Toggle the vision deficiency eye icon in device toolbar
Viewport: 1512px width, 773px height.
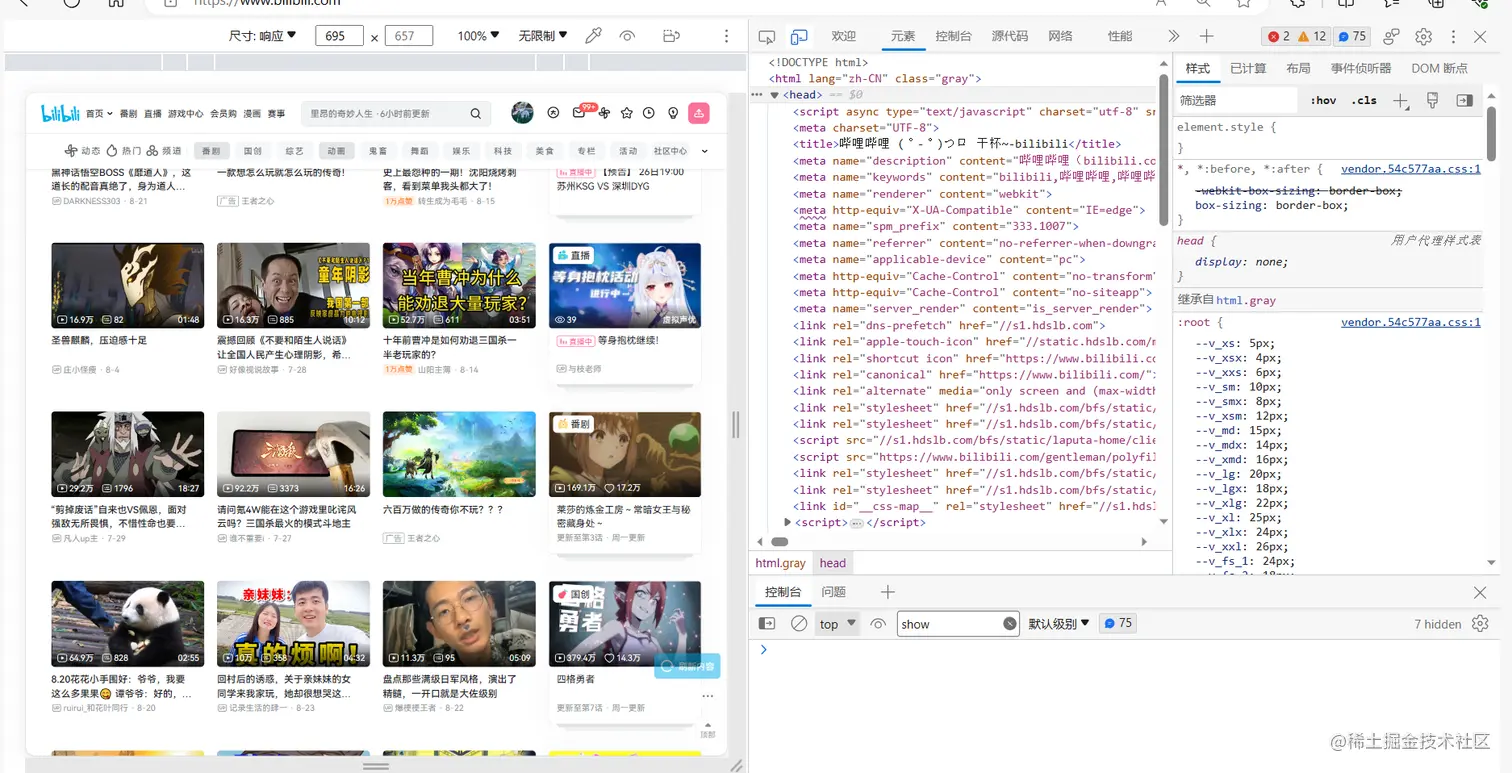click(627, 36)
